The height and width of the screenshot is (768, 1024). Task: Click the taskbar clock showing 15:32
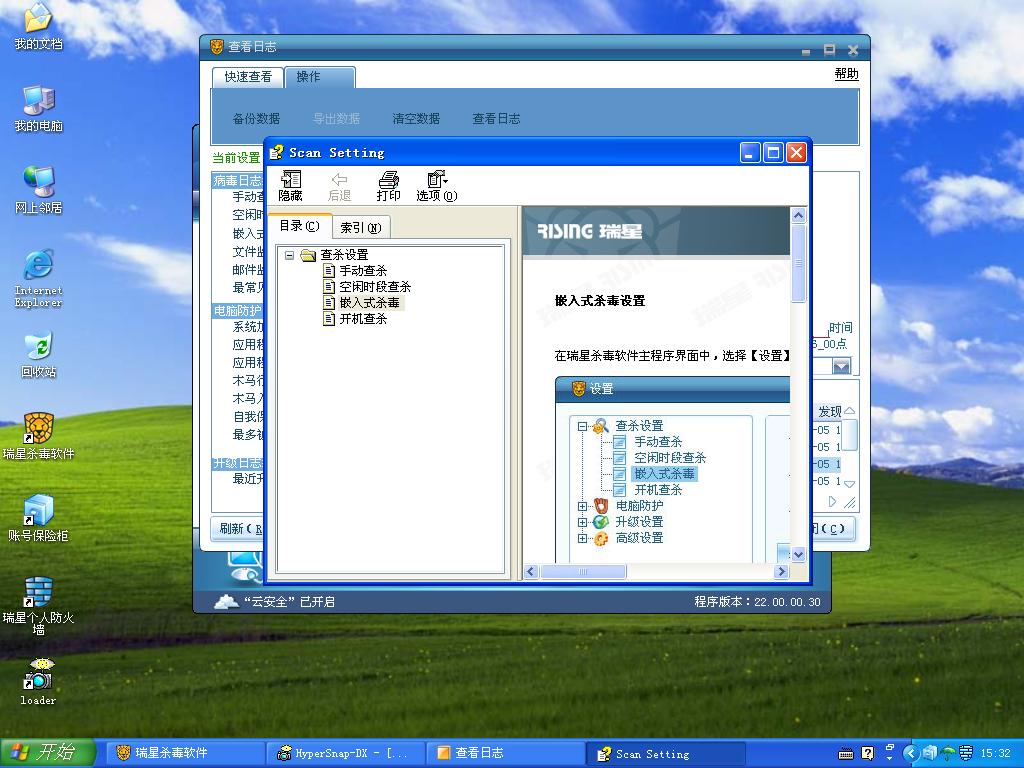995,754
